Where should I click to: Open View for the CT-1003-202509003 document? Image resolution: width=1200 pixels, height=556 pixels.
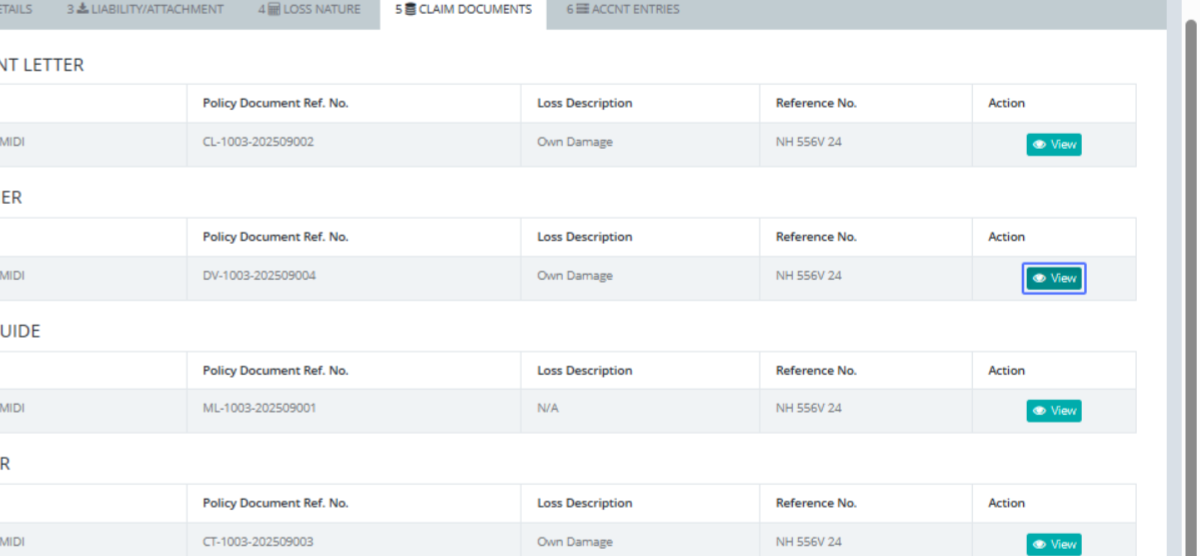pos(1053,544)
